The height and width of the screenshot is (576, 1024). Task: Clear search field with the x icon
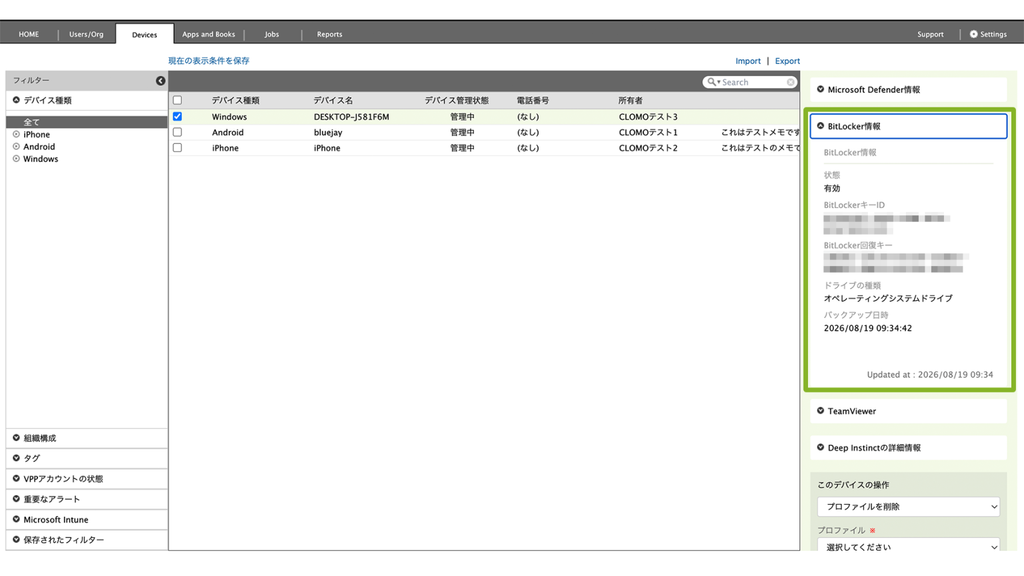791,82
